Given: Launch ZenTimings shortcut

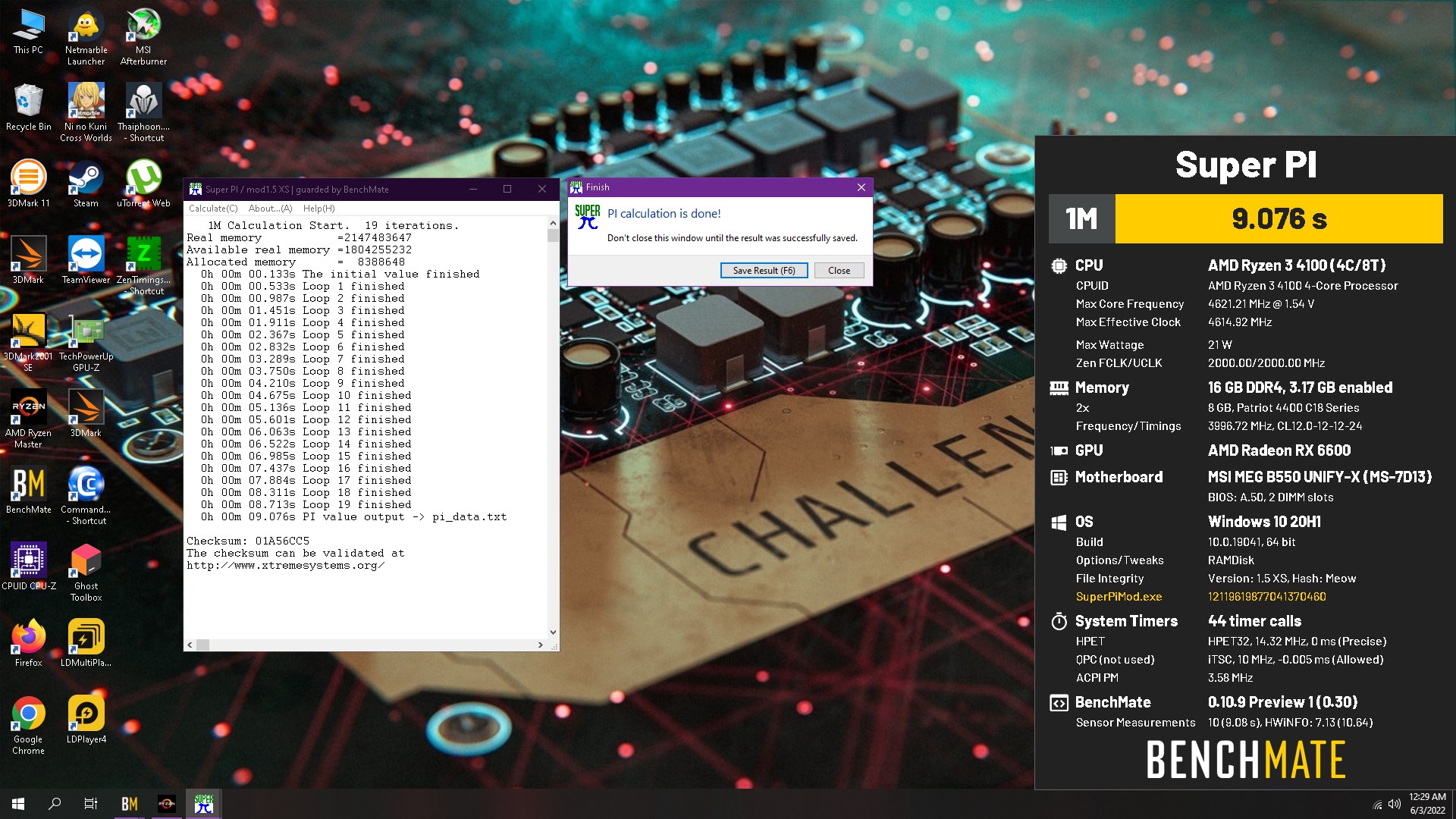Looking at the screenshot, I should click(x=143, y=265).
